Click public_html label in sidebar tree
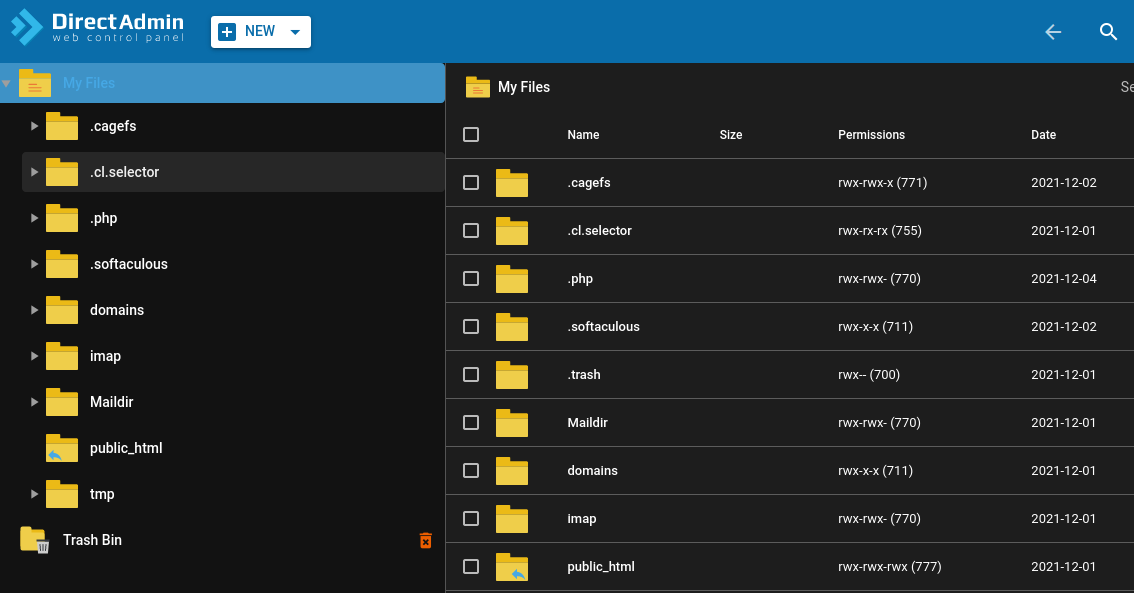The image size is (1134, 593). (126, 448)
